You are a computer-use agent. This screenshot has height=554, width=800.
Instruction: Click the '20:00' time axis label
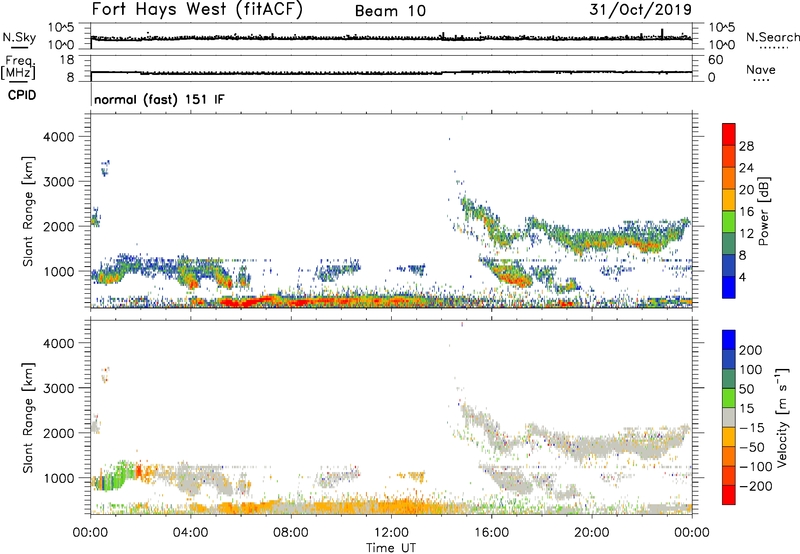pos(591,533)
